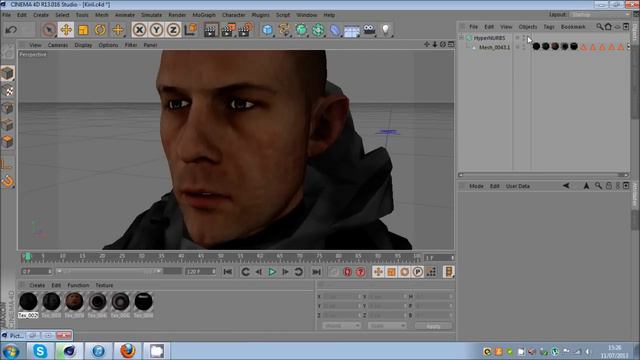Click the timeline preview range slider
Image resolution: width=640 pixels, height=360 pixels.
(x=109, y=271)
